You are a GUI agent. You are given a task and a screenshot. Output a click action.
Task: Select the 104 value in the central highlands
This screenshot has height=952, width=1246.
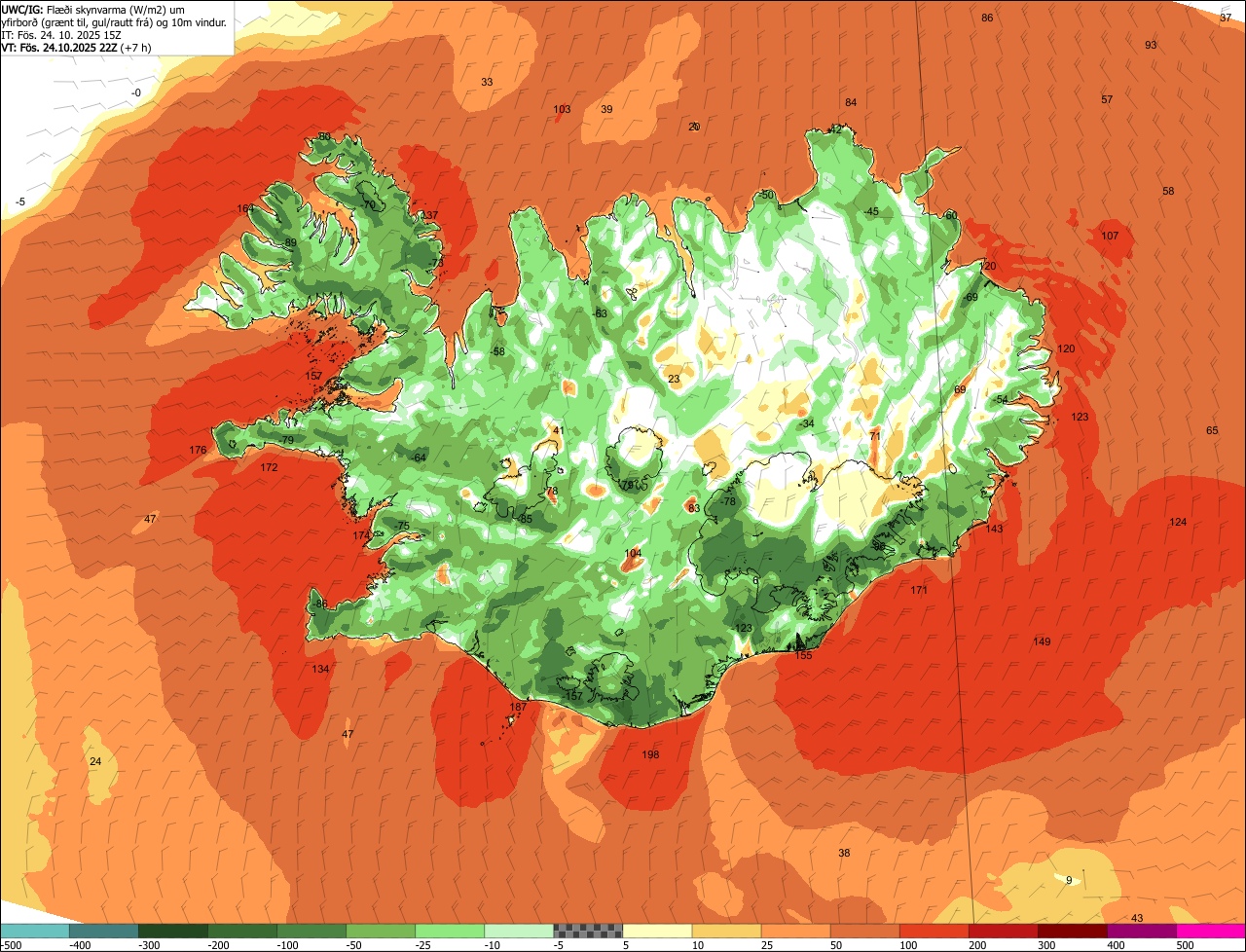(633, 554)
